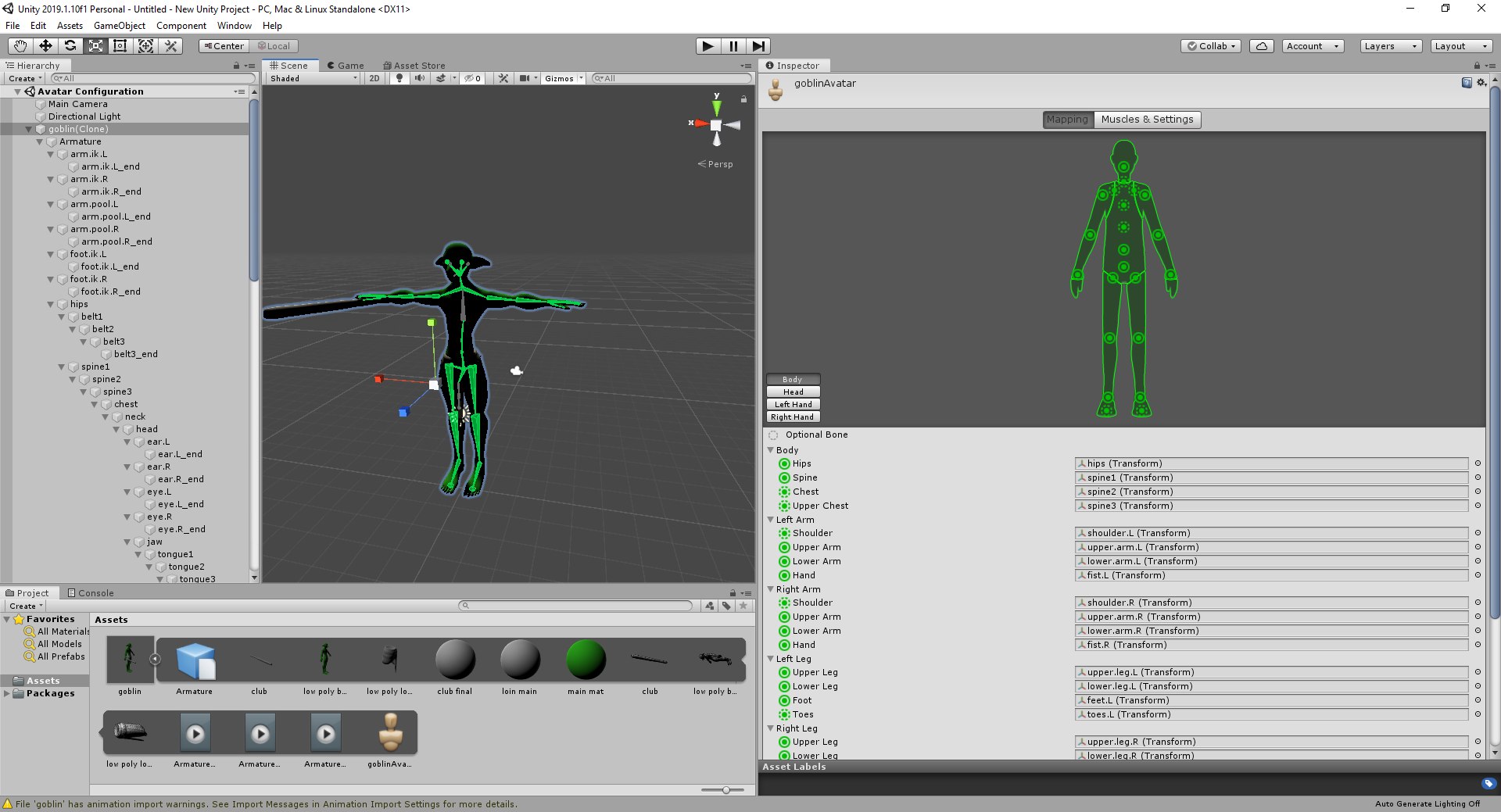Click the Step frame button
The width and height of the screenshot is (1501, 812).
(x=758, y=46)
